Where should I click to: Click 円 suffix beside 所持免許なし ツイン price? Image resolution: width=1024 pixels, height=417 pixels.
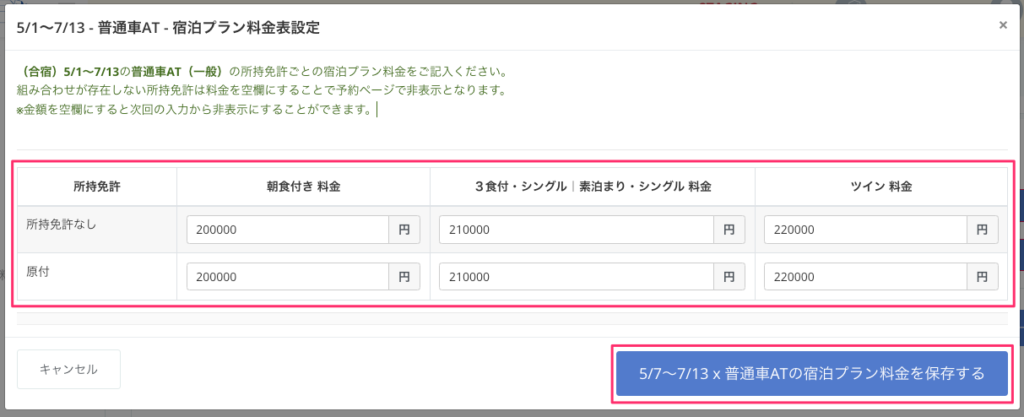click(982, 230)
